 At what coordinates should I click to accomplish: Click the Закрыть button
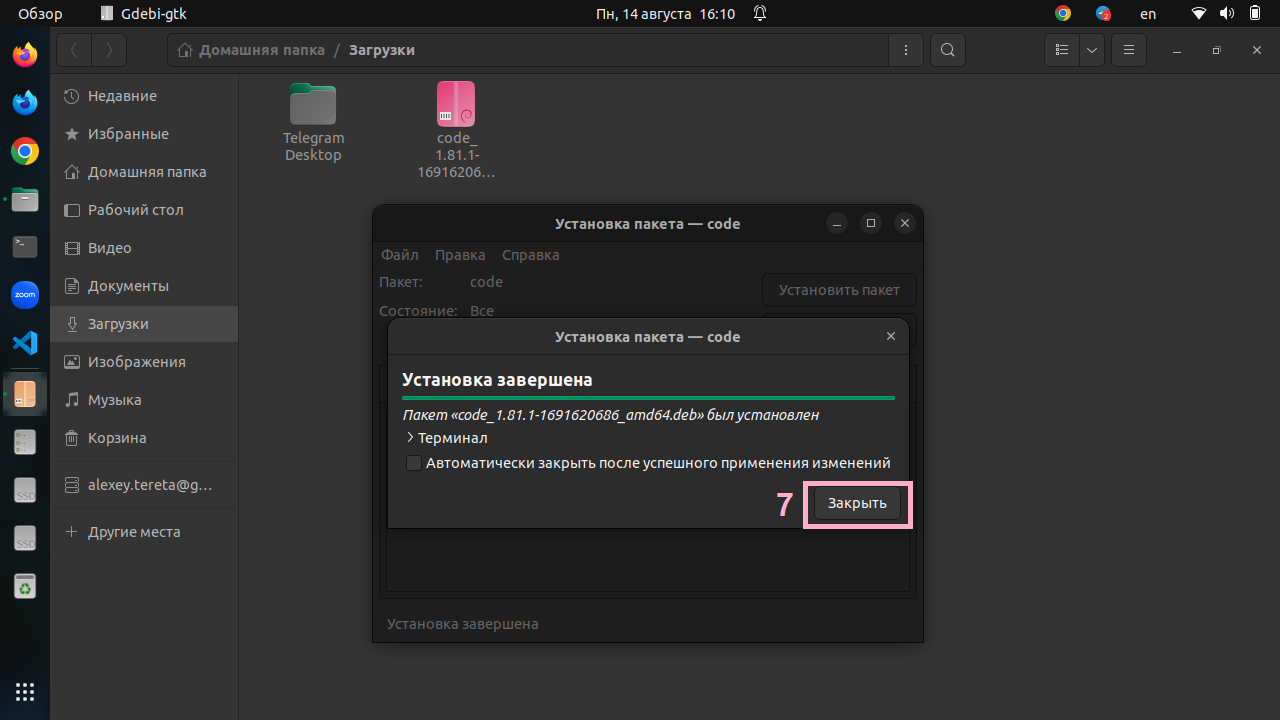857,503
